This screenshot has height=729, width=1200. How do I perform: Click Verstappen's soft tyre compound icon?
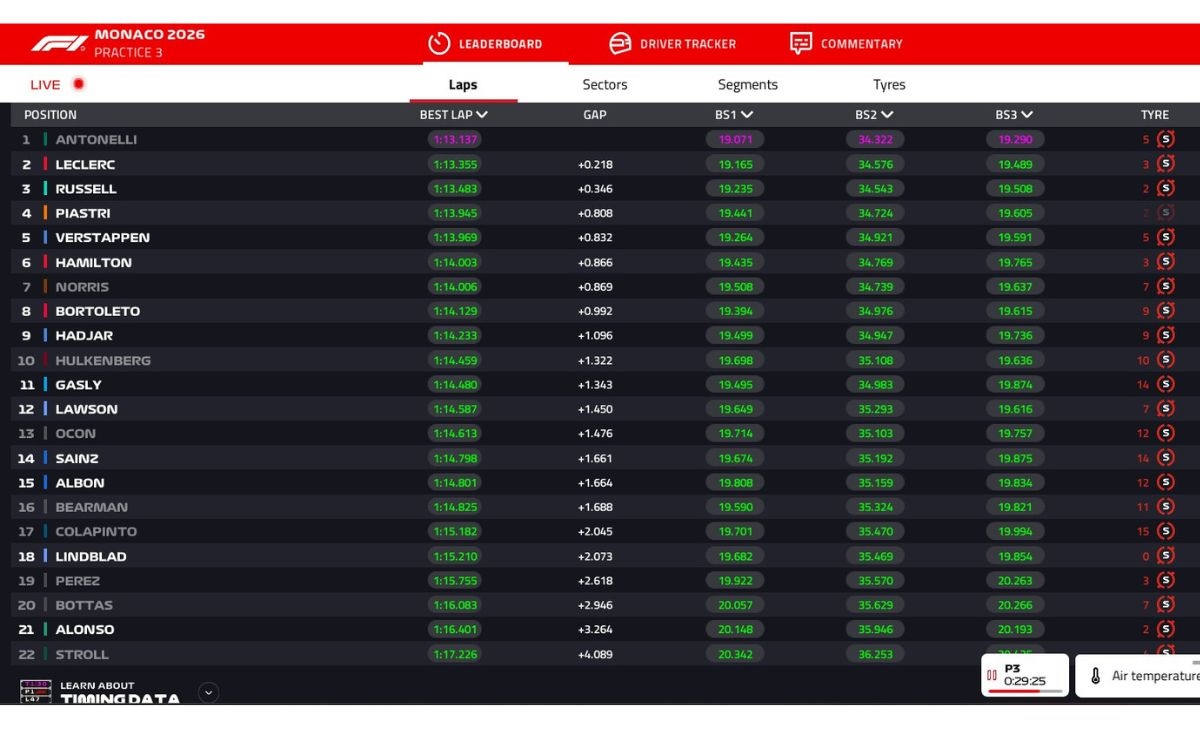coord(1165,238)
